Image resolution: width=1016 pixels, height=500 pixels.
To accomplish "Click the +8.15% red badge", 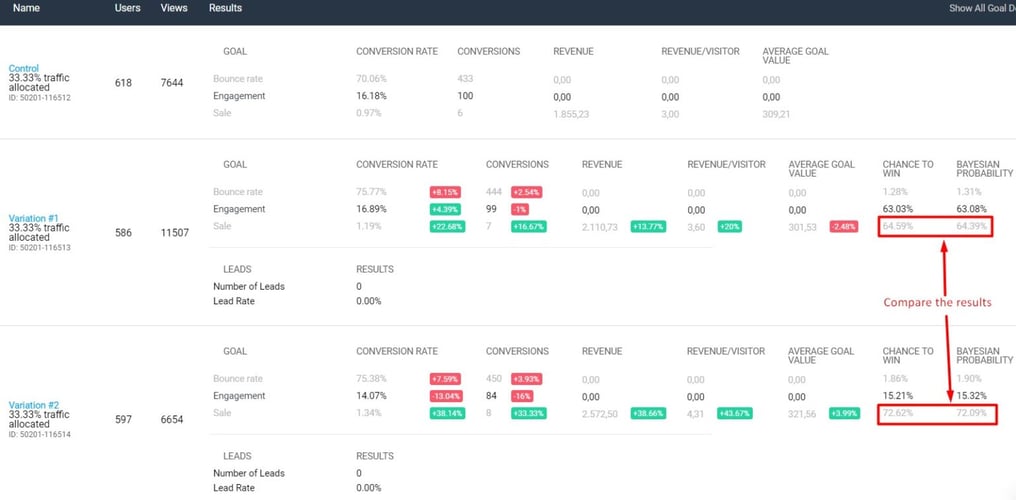I will click(x=445, y=191).
